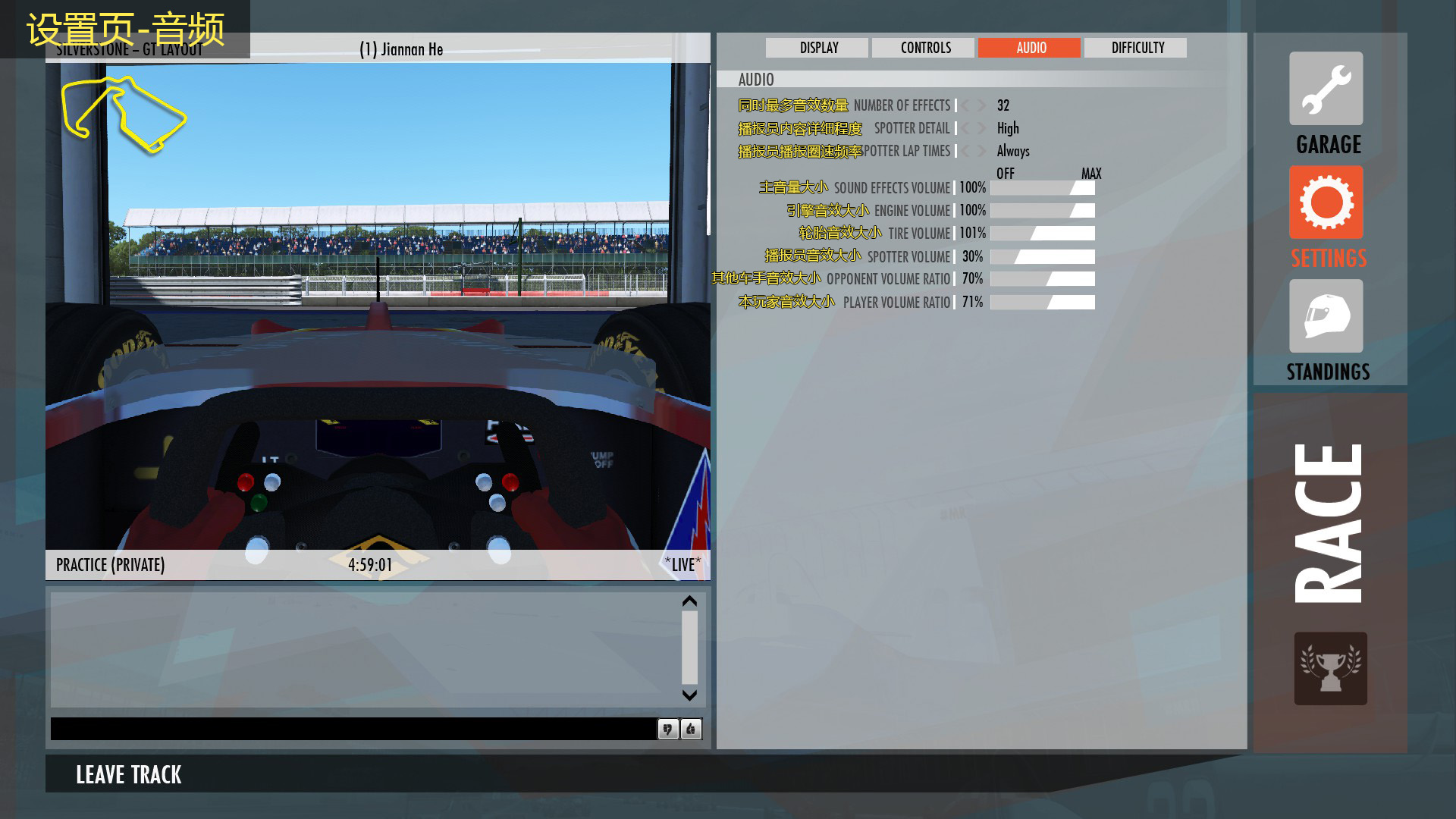This screenshot has height=819, width=1456.
Task: Select the Audio tab
Action: coord(1029,48)
